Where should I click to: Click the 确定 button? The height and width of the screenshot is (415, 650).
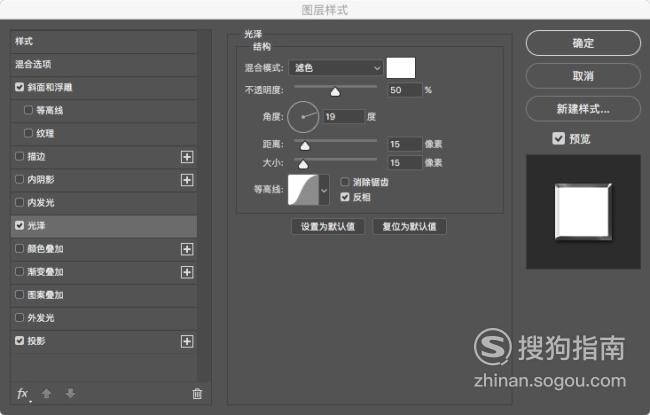[x=583, y=43]
